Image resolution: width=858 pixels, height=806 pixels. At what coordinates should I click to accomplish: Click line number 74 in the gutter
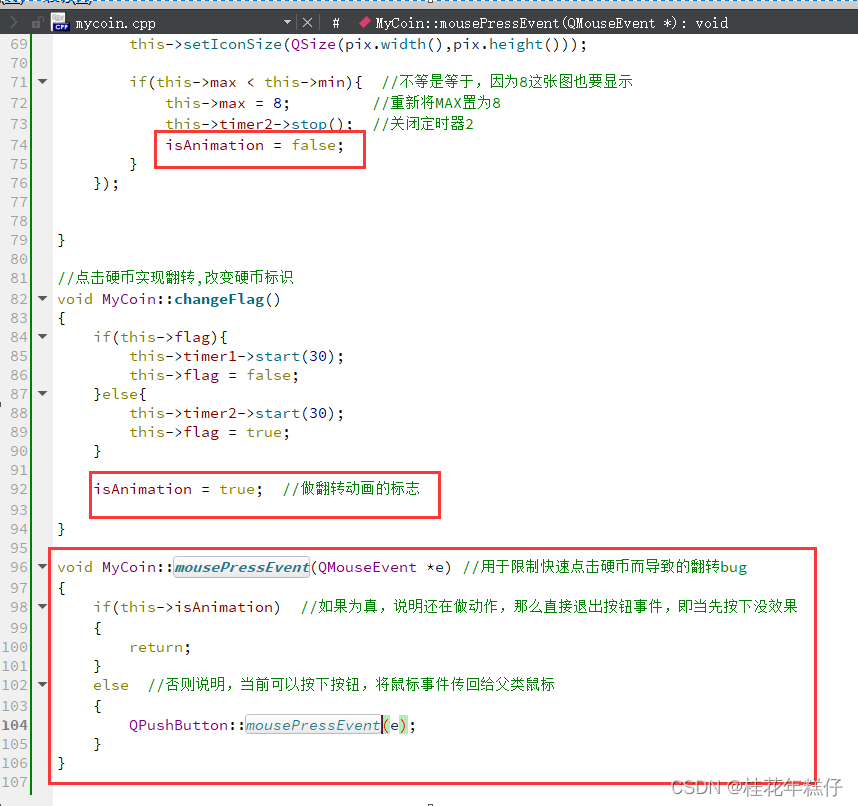coord(19,145)
